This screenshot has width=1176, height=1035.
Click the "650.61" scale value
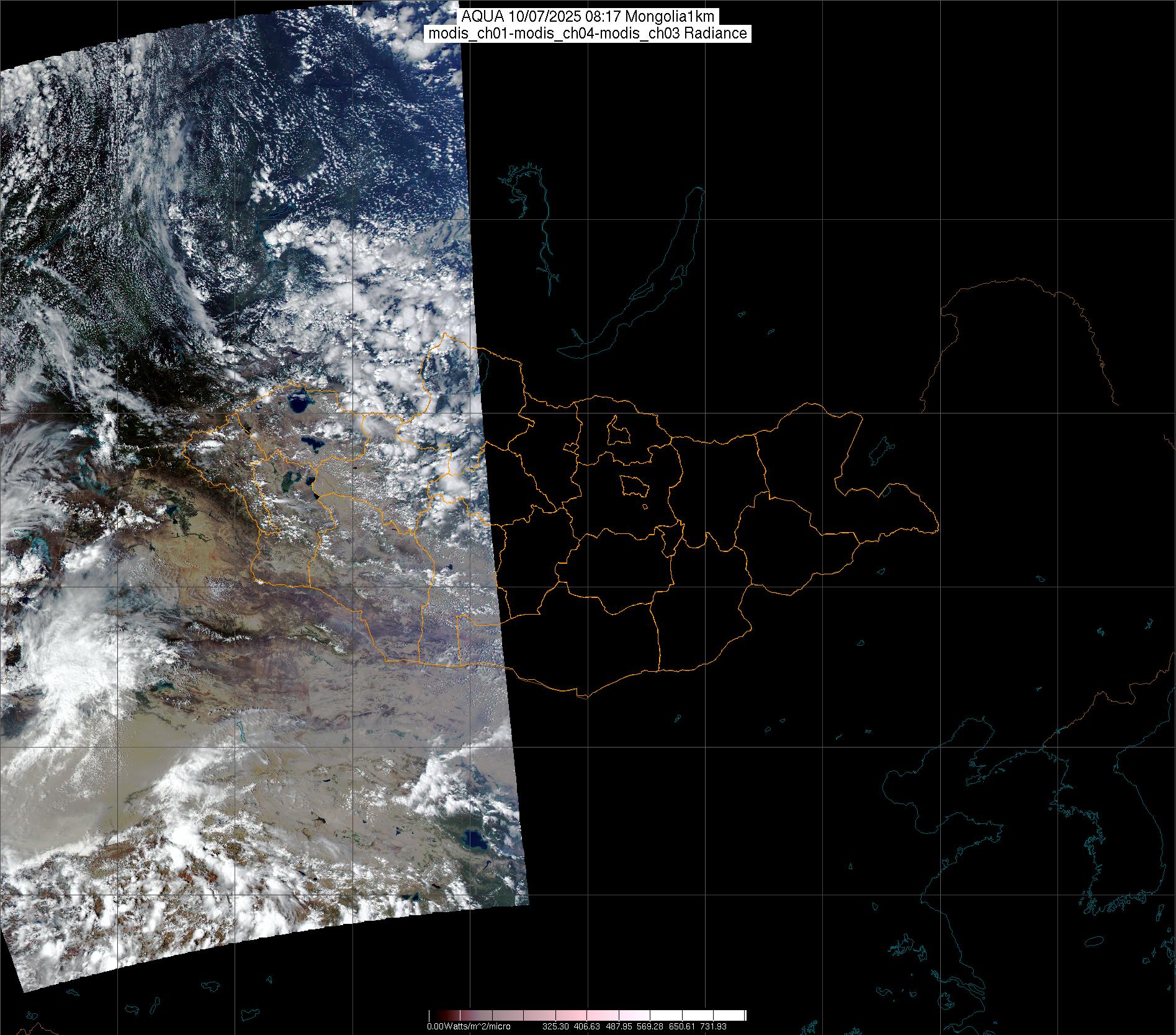click(681, 1026)
